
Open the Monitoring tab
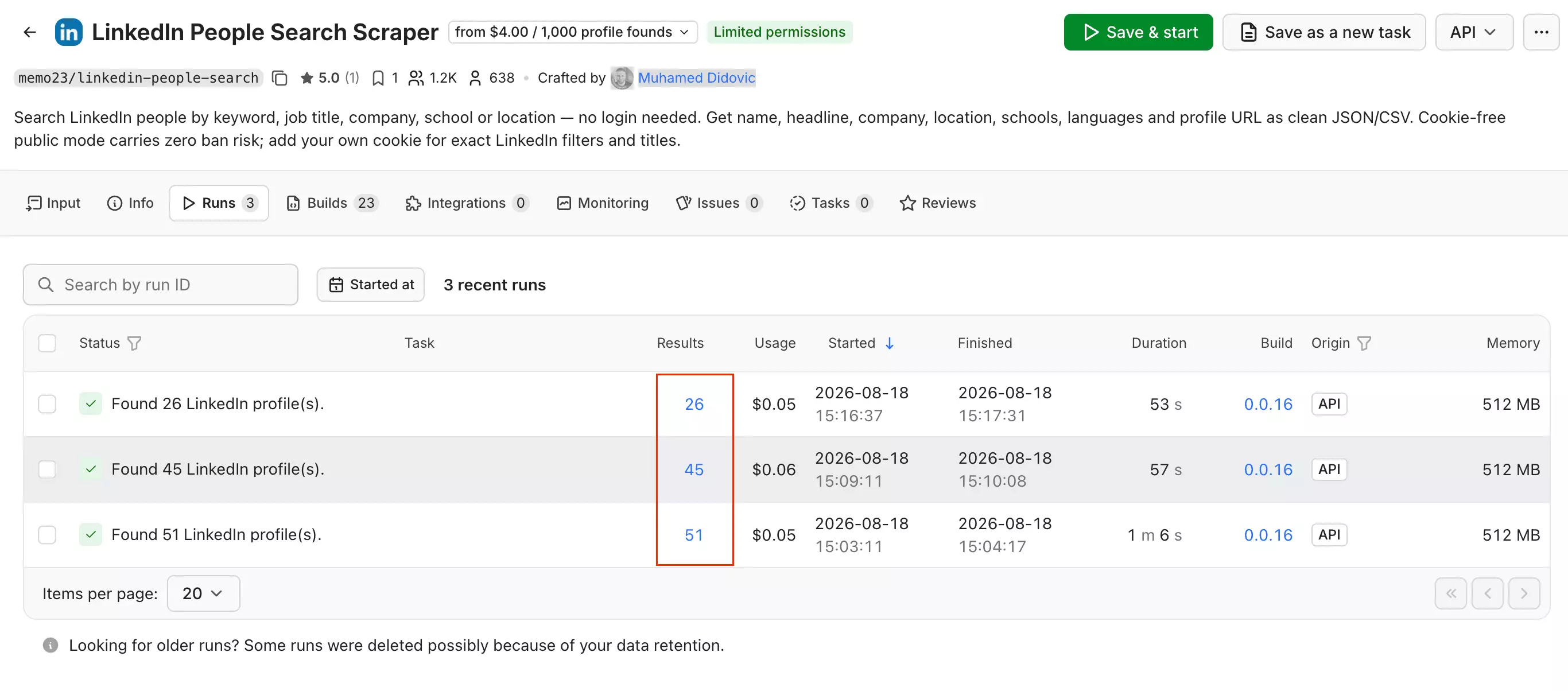pos(603,203)
